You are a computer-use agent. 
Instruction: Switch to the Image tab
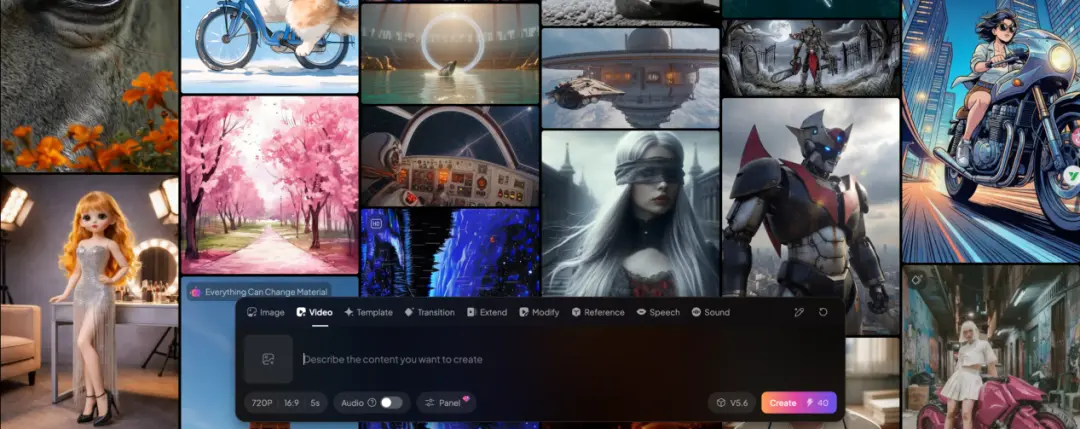(265, 312)
